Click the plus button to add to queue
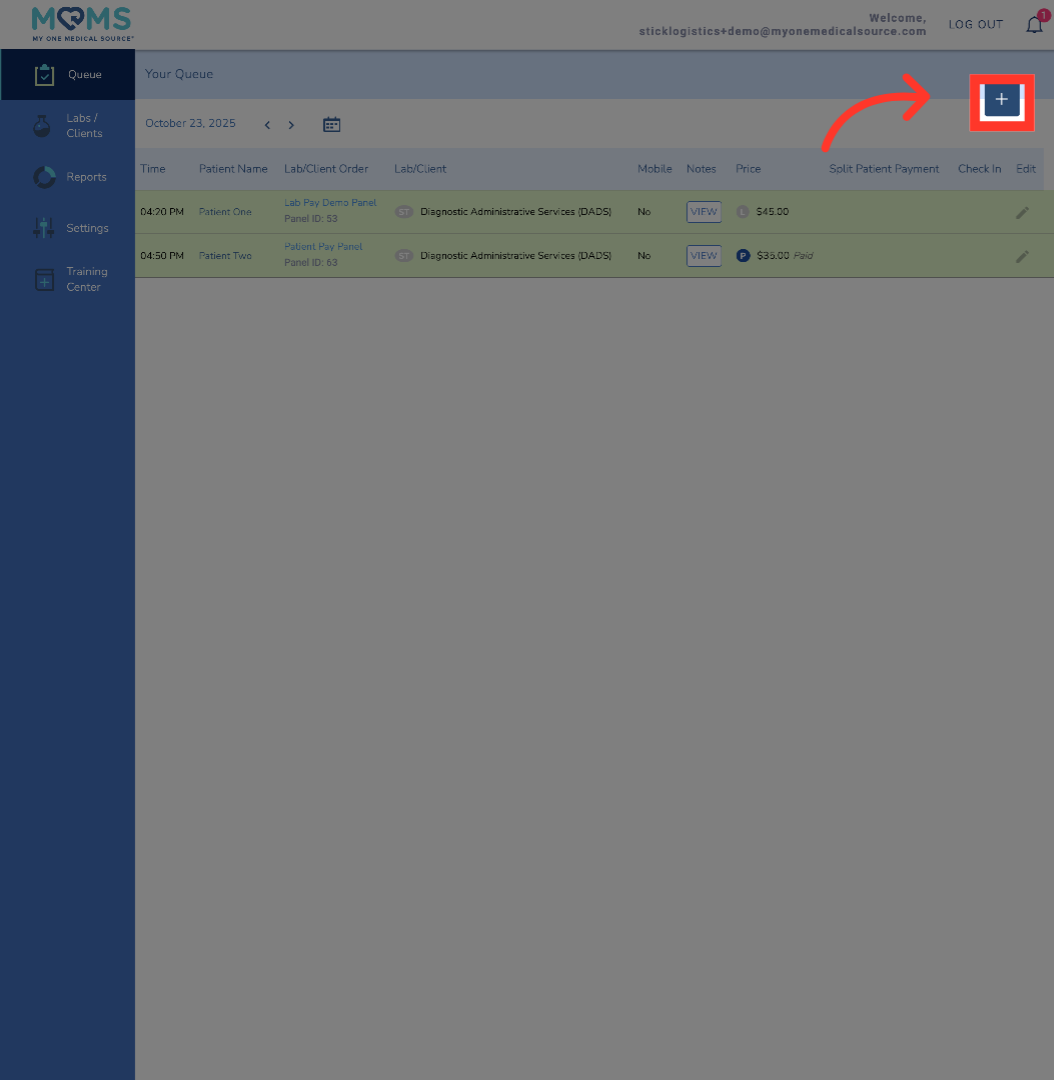The width and height of the screenshot is (1054, 1080). click(x=1002, y=99)
